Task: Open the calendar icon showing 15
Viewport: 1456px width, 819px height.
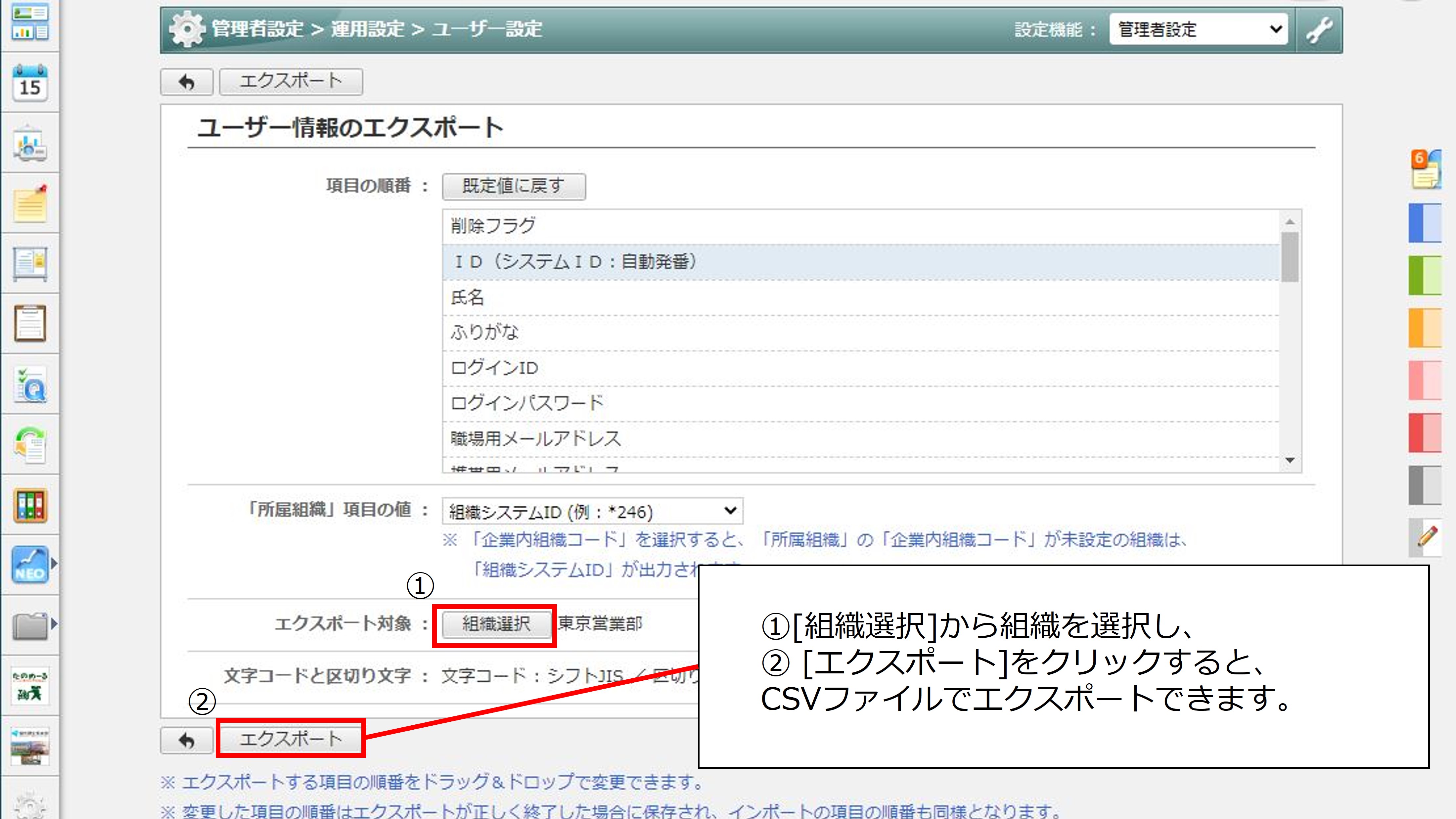Action: click(30, 83)
